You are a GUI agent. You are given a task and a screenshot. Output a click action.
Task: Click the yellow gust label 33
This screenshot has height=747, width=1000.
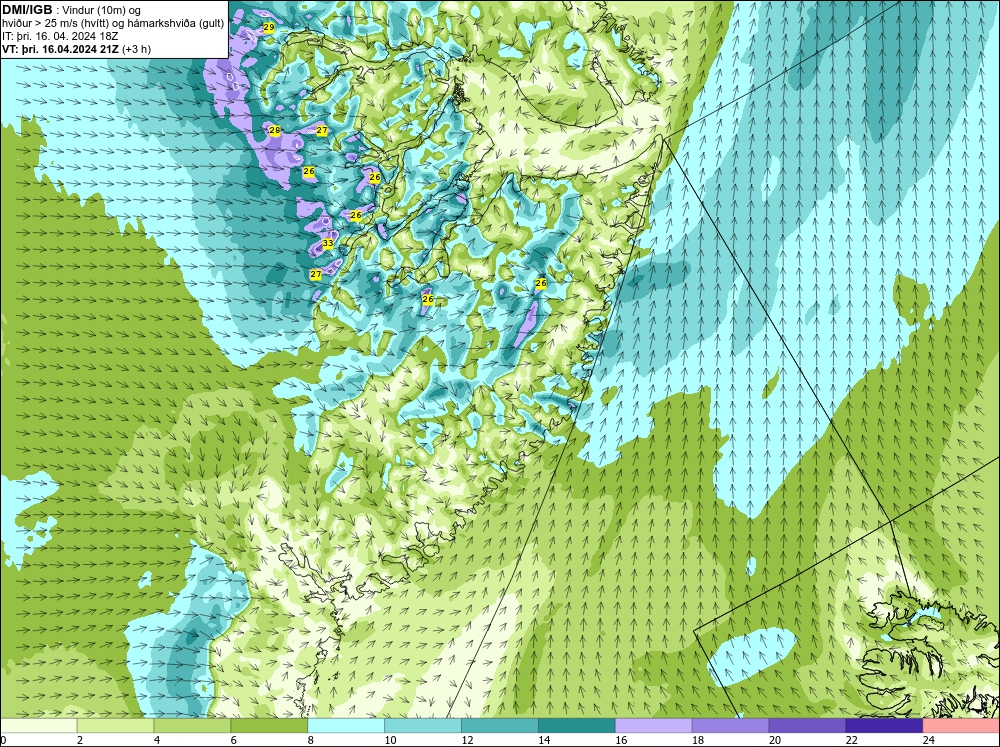[328, 243]
